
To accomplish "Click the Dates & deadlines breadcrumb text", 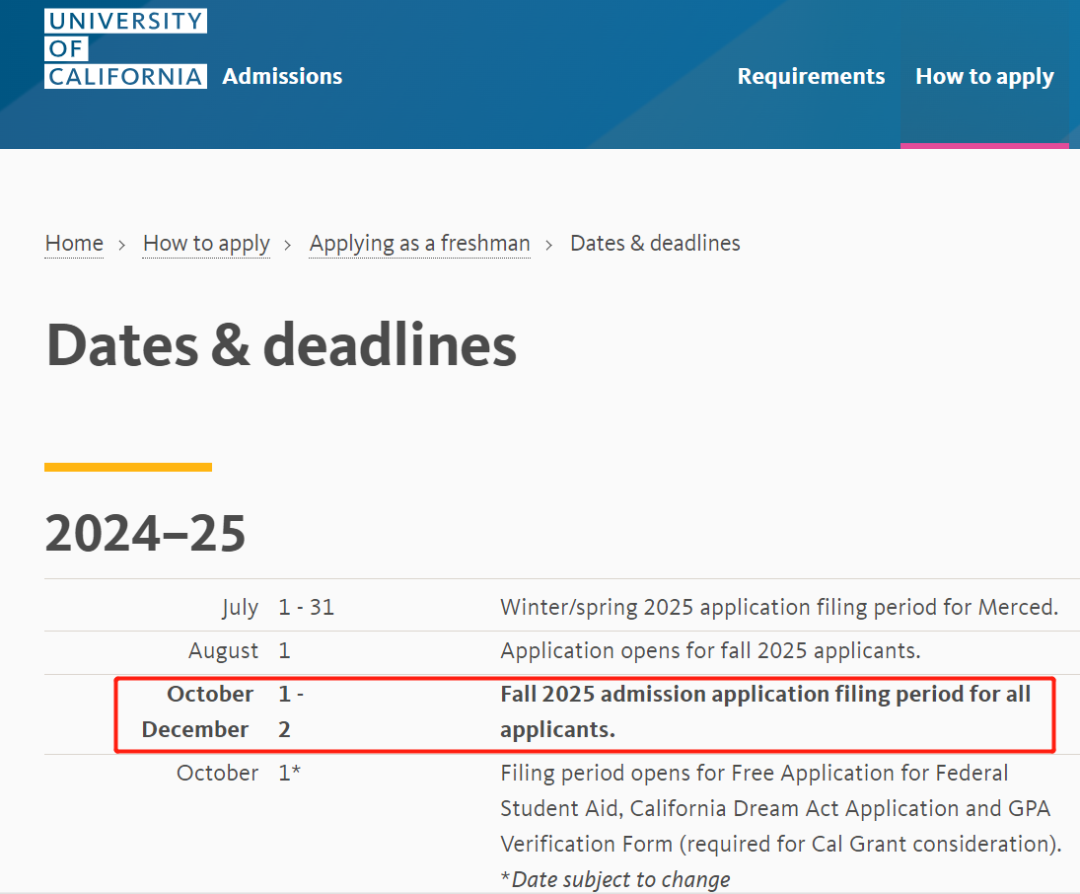I will pyautogui.click(x=655, y=243).
